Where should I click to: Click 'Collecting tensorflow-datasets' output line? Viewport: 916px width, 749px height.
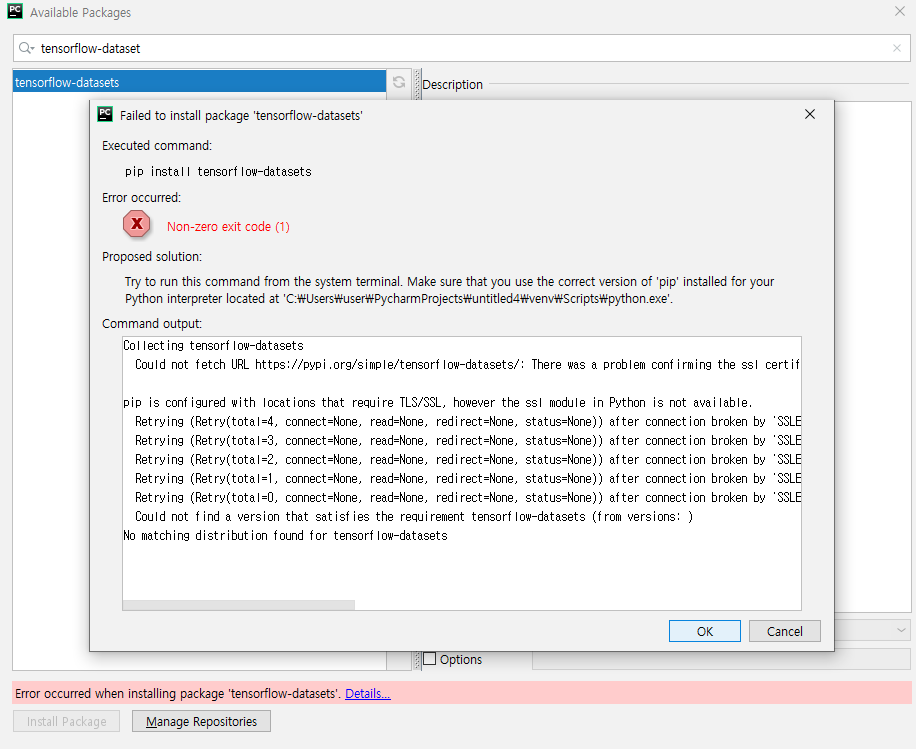pyautogui.click(x=213, y=345)
